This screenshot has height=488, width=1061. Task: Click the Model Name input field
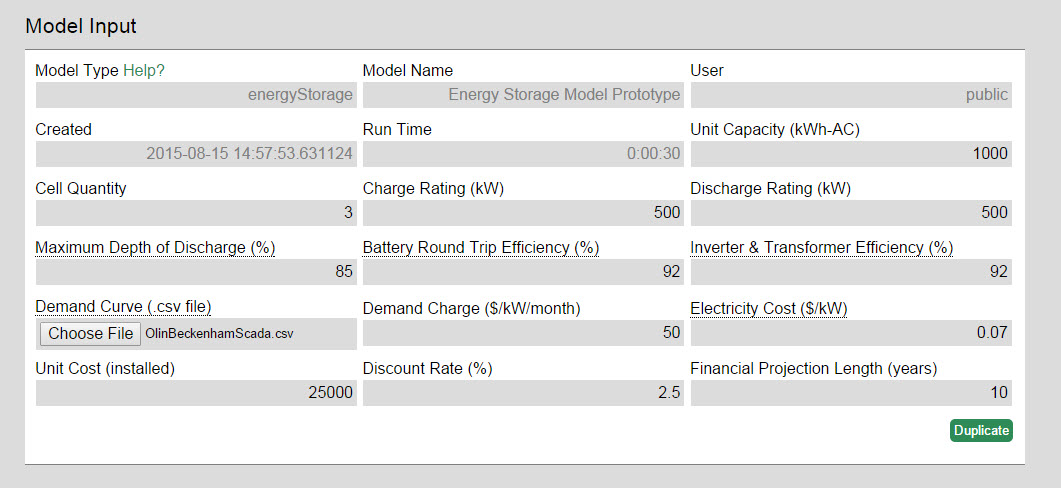[523, 95]
